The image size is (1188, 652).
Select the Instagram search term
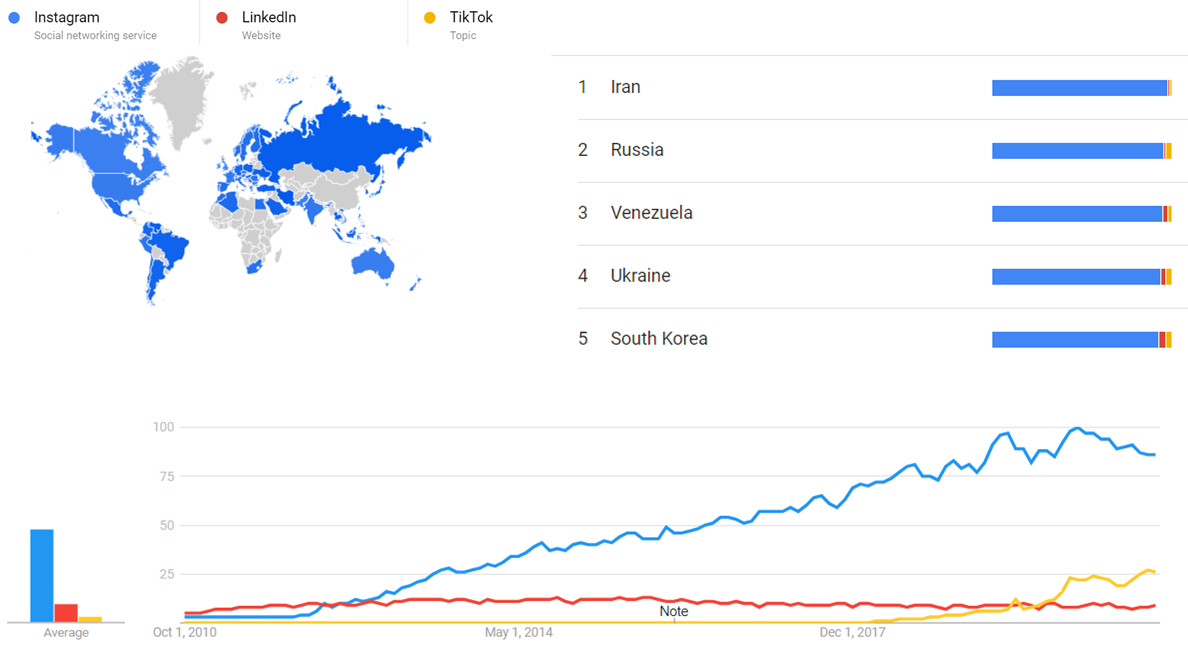pos(67,17)
